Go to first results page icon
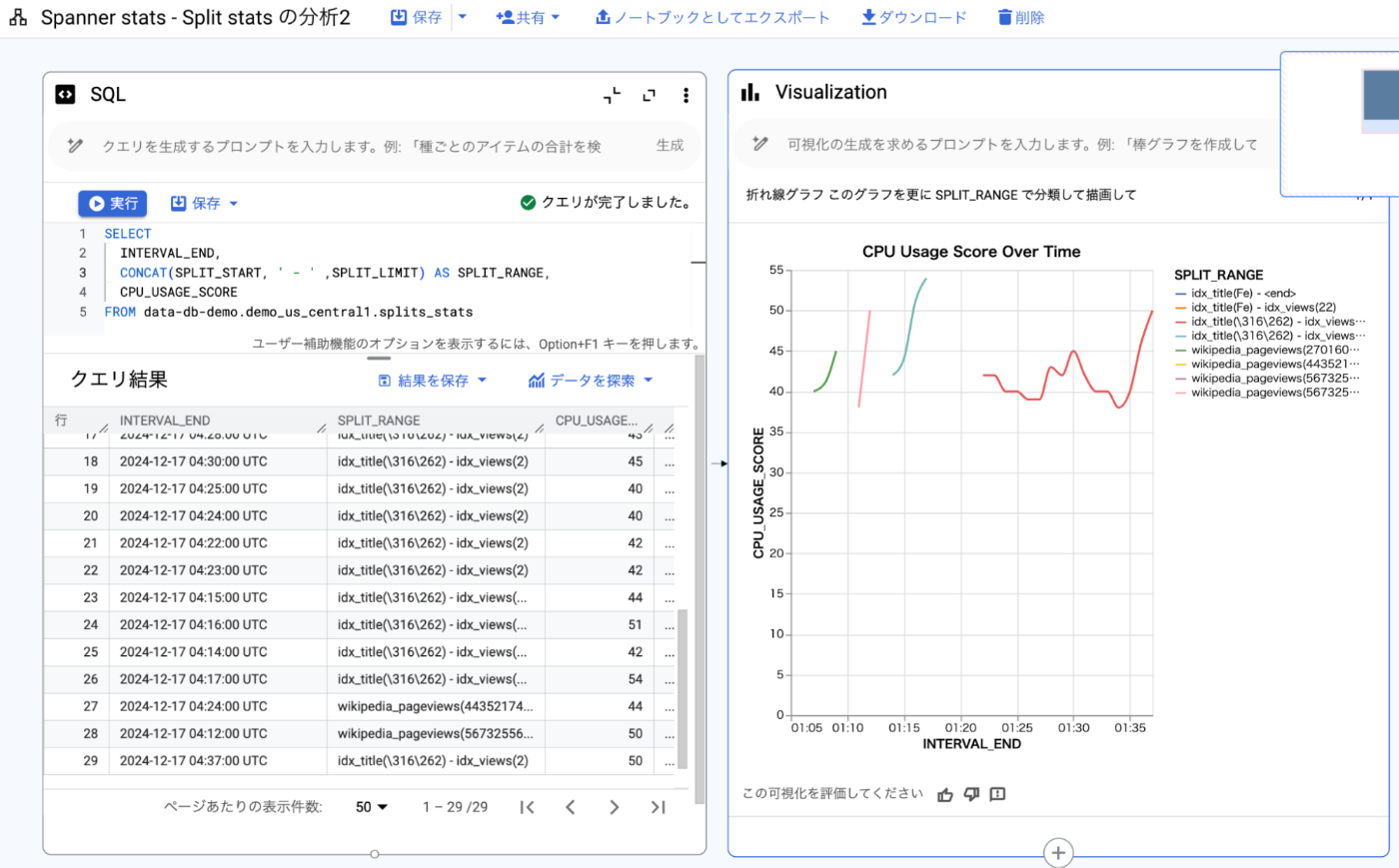 528,807
